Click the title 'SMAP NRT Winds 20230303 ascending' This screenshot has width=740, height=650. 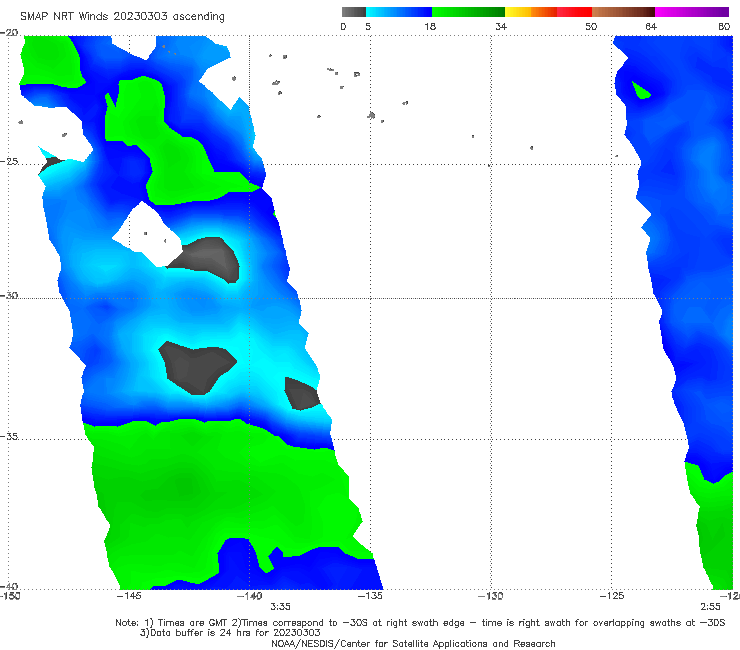tap(122, 16)
